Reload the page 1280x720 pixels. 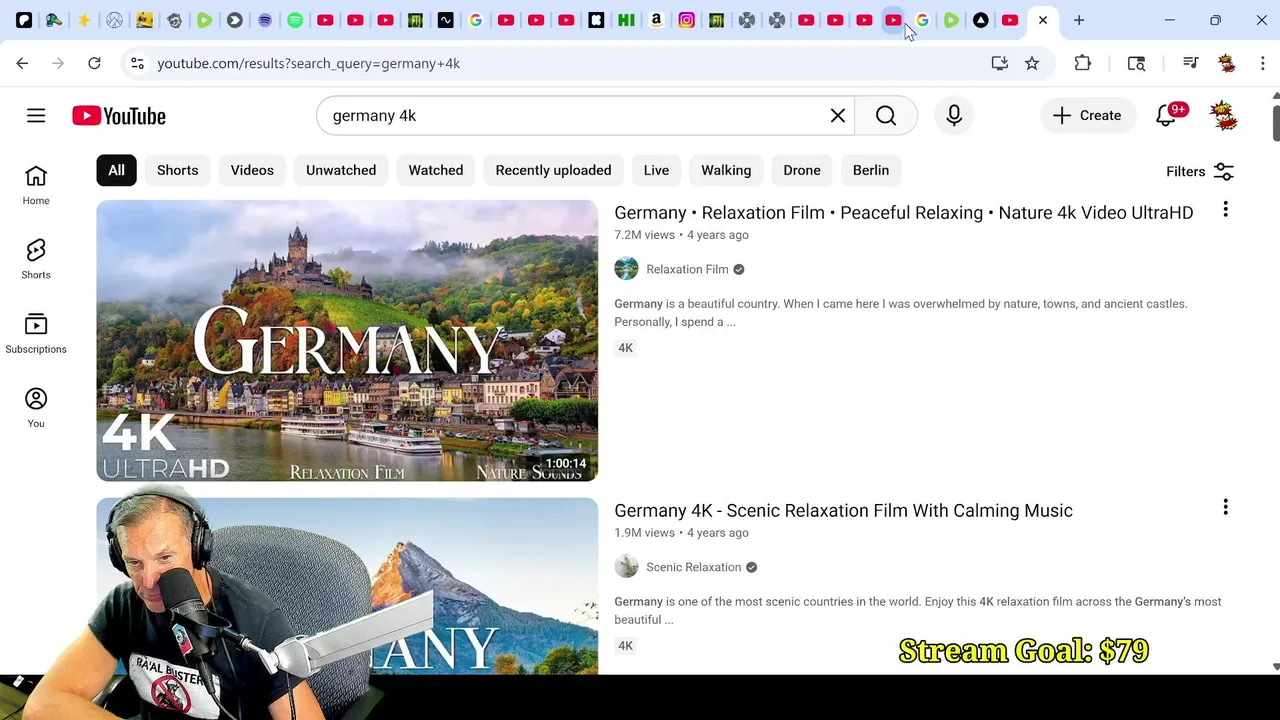(x=94, y=63)
